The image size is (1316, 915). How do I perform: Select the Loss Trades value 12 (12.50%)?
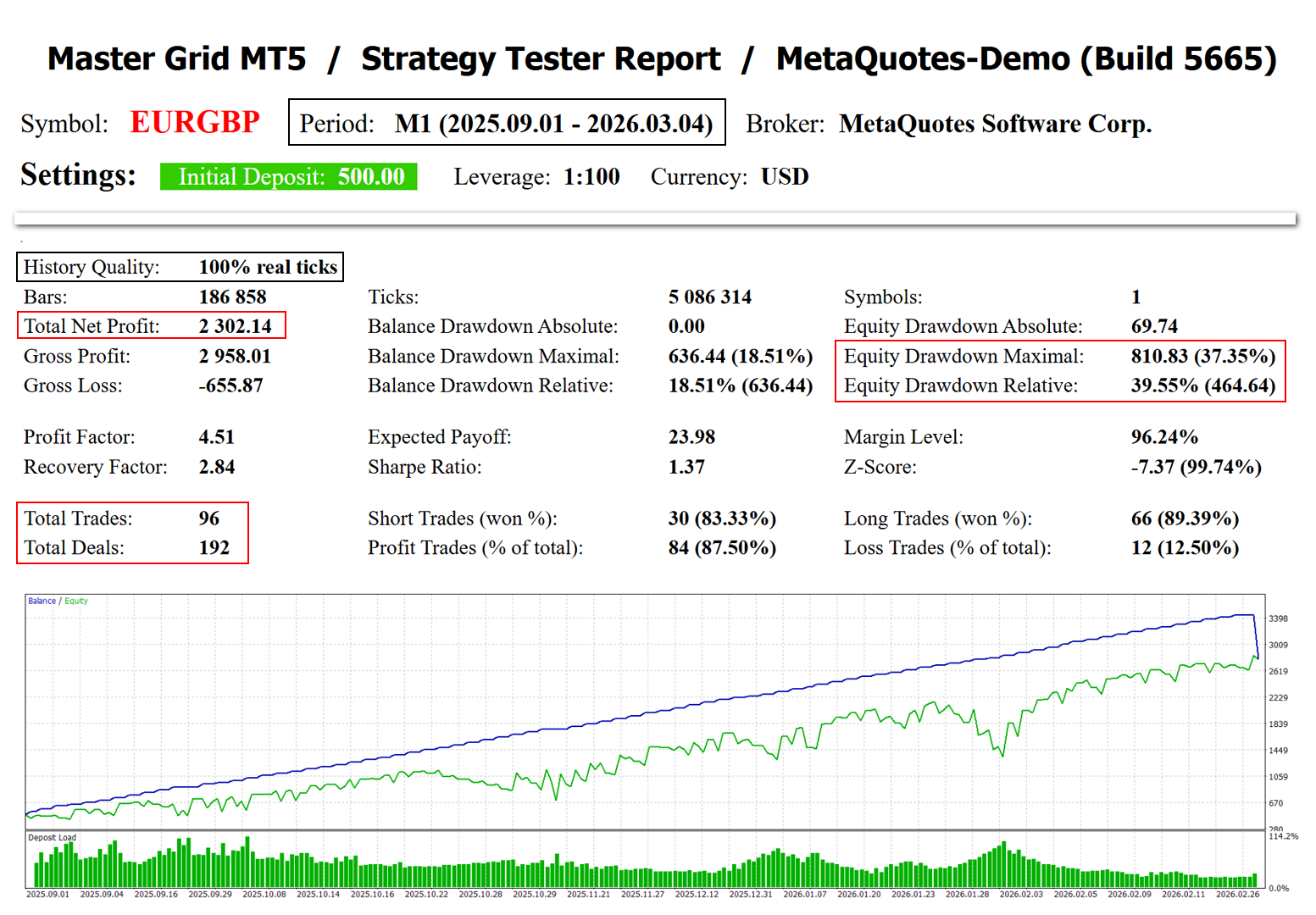1186,548
